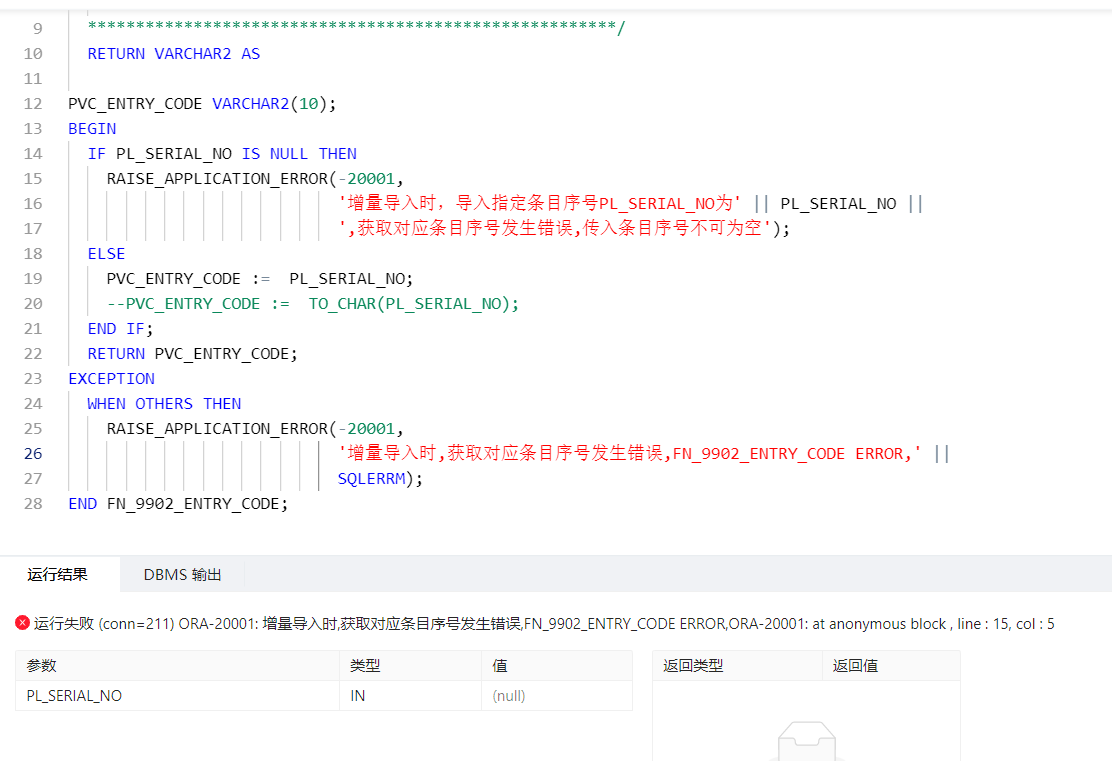Click line number 15 in gutter
The height and width of the screenshot is (761, 1112).
click(33, 178)
